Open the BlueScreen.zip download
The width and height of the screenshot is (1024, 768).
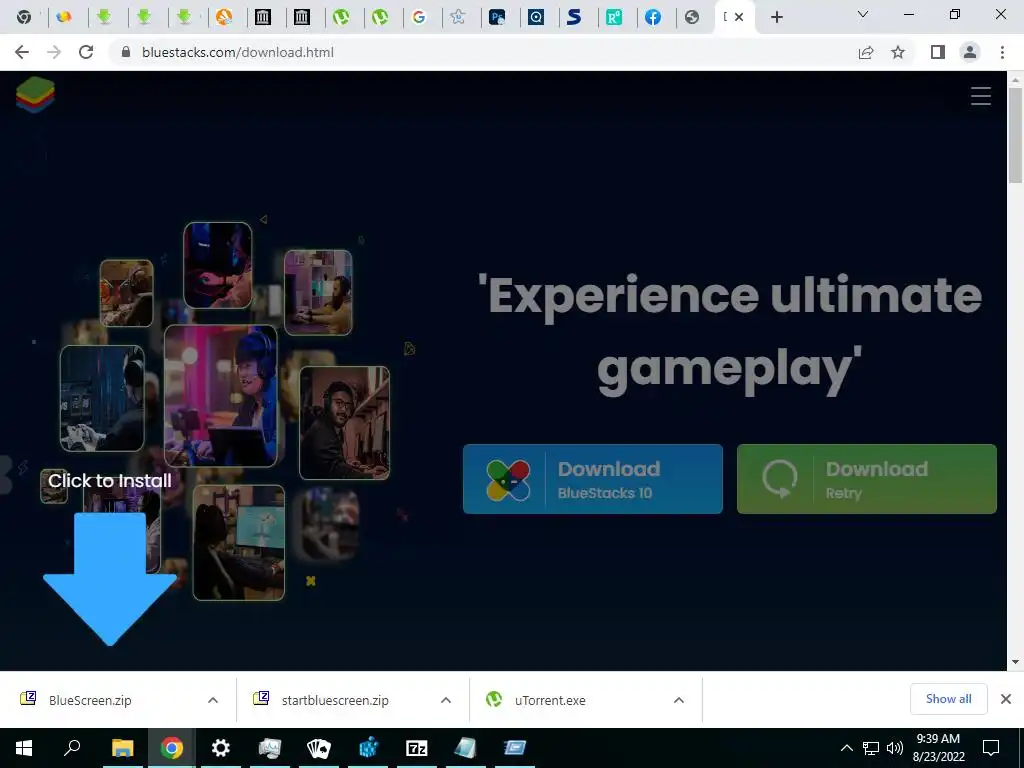(90, 700)
